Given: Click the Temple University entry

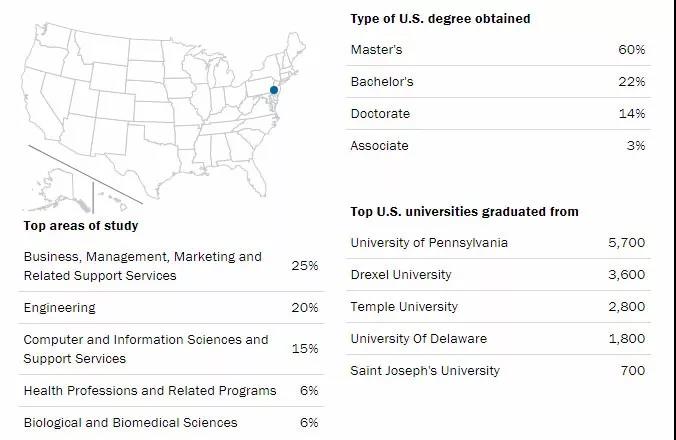Looking at the screenshot, I should (x=404, y=306).
